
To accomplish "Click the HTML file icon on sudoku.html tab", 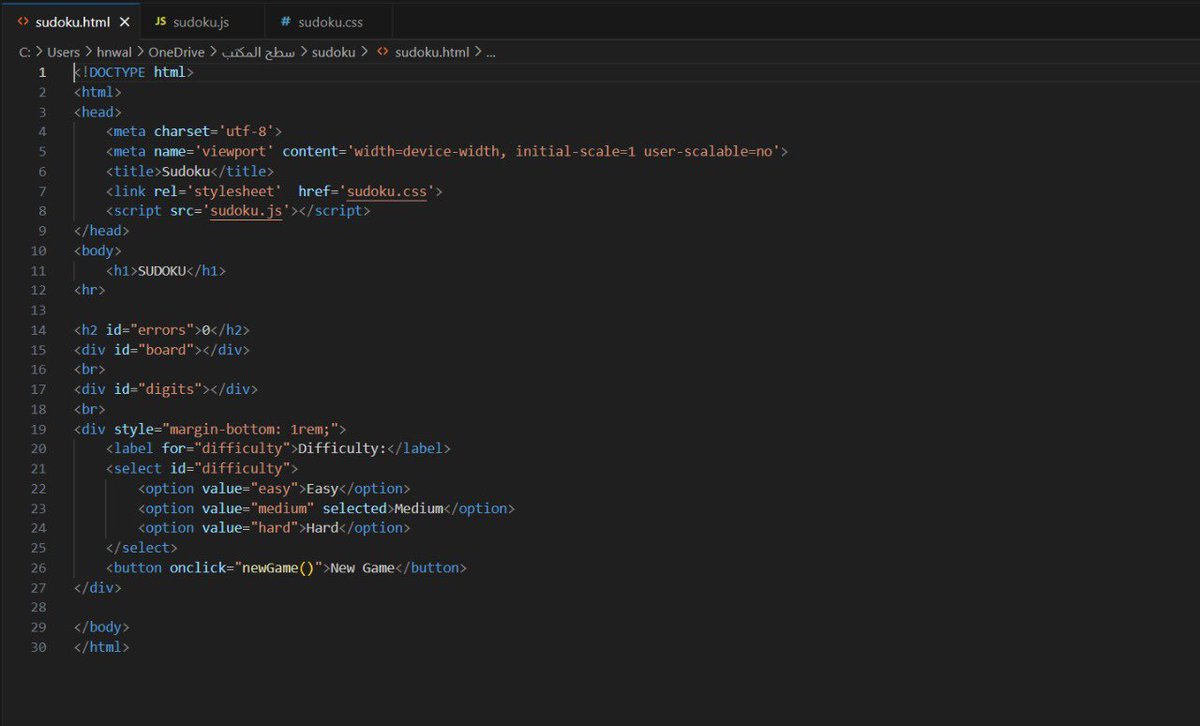I will [x=22, y=21].
